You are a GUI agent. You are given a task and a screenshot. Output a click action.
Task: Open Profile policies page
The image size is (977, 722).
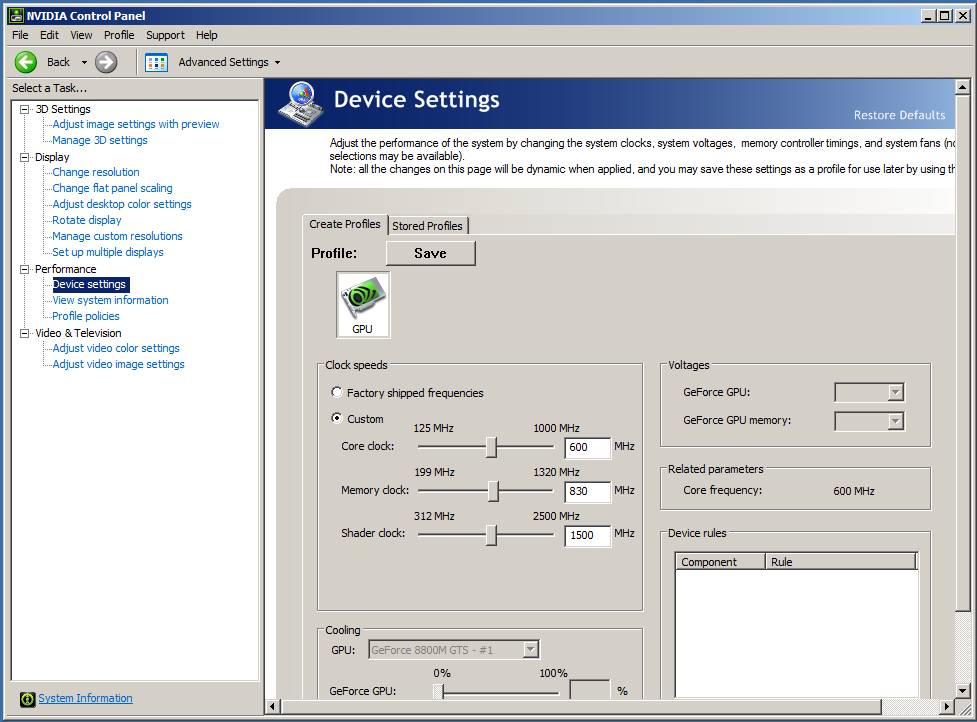pyautogui.click(x=85, y=316)
